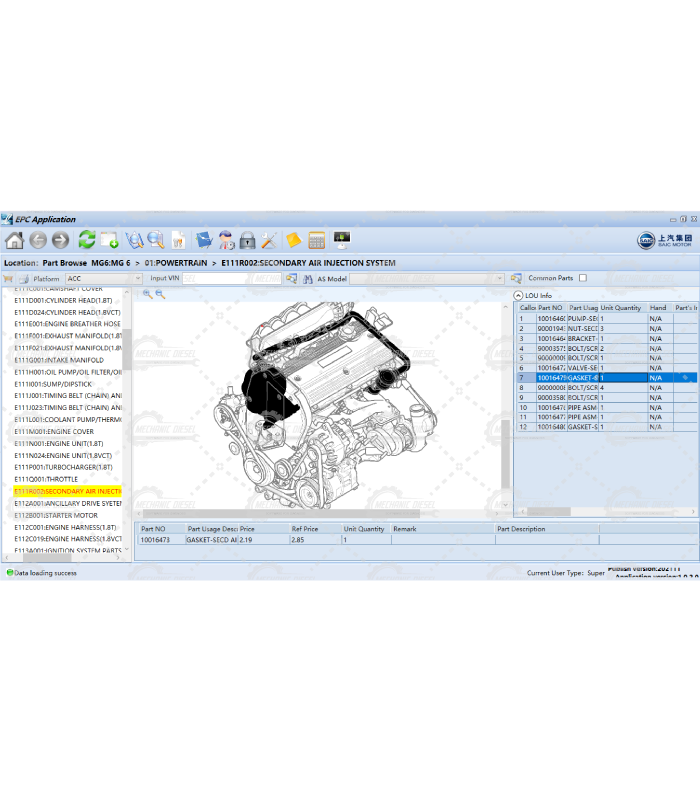The image size is (700, 800).
Task: Click the green refresh arrows icon
Action: (87, 240)
